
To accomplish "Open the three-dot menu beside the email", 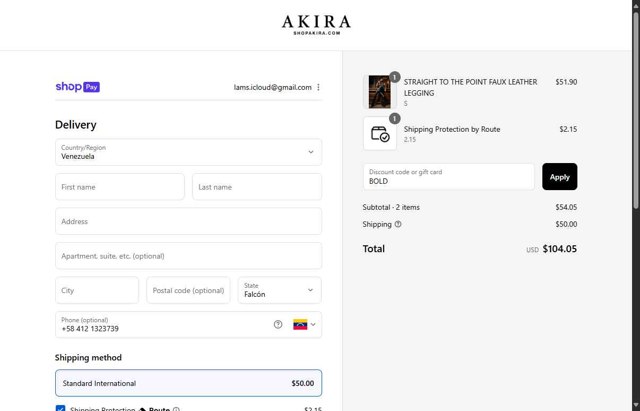I will (318, 87).
